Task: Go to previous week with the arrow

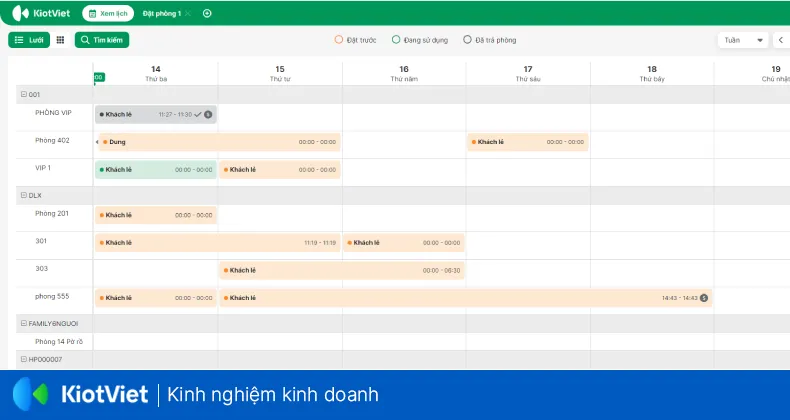Action: [781, 40]
